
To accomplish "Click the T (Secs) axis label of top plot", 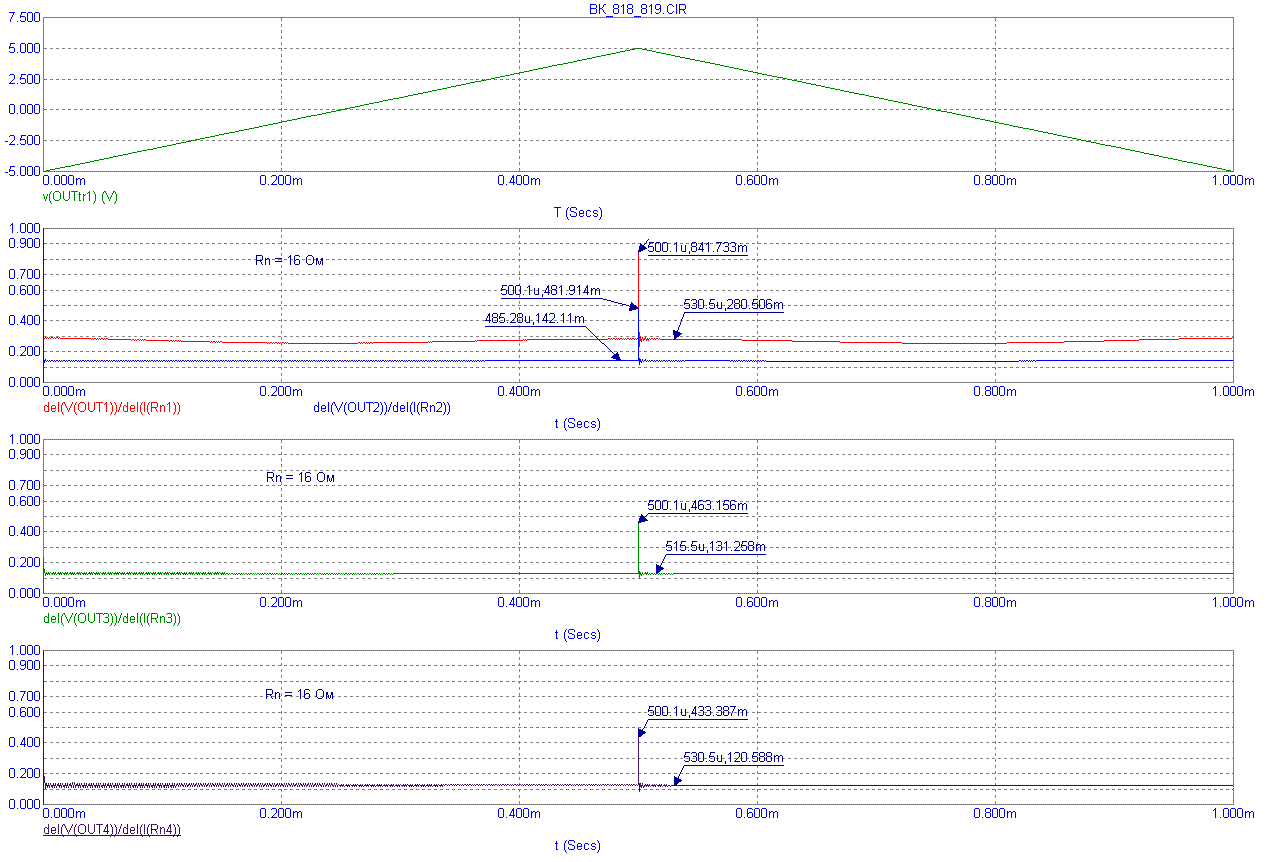I will pos(578,212).
